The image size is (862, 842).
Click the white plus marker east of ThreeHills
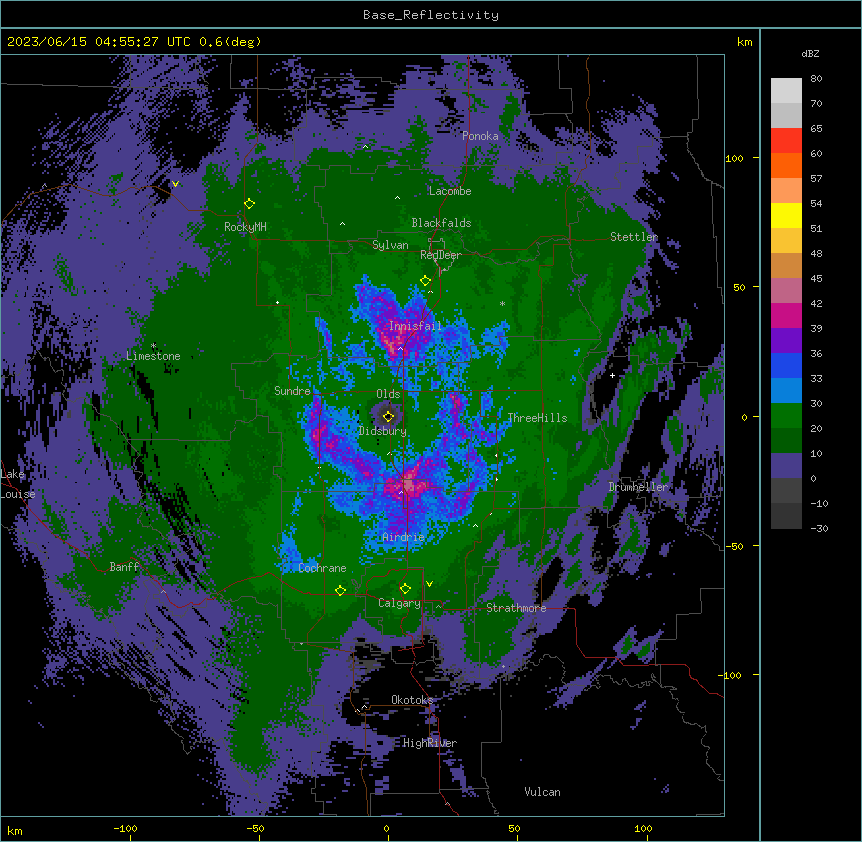pos(612,375)
